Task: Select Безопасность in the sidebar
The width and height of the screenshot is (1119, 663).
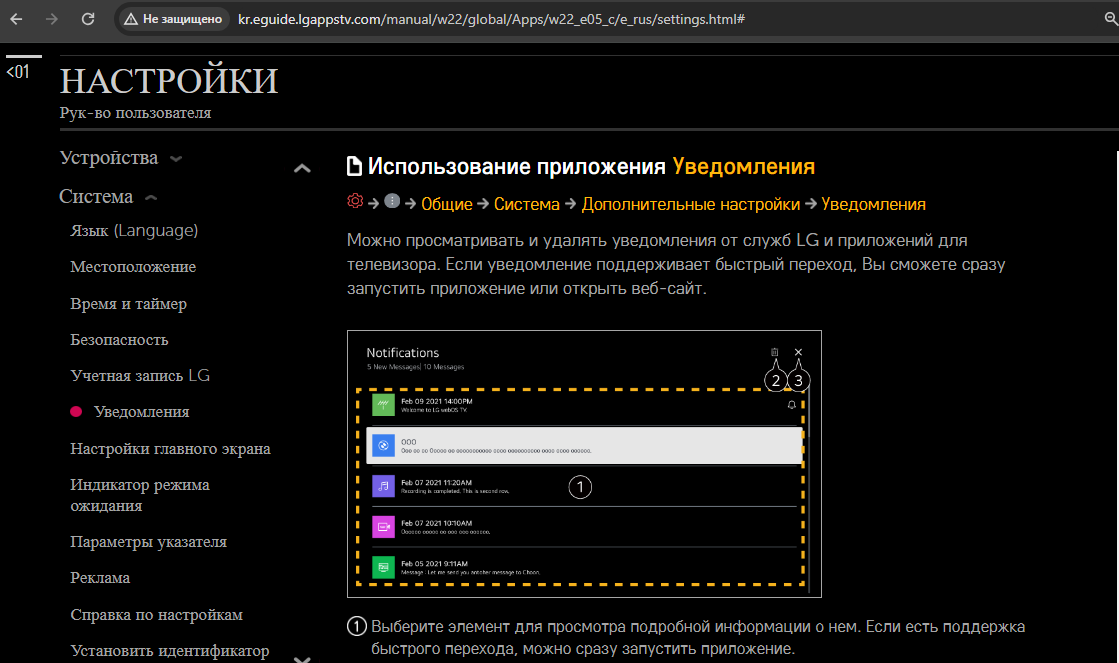Action: (119, 340)
